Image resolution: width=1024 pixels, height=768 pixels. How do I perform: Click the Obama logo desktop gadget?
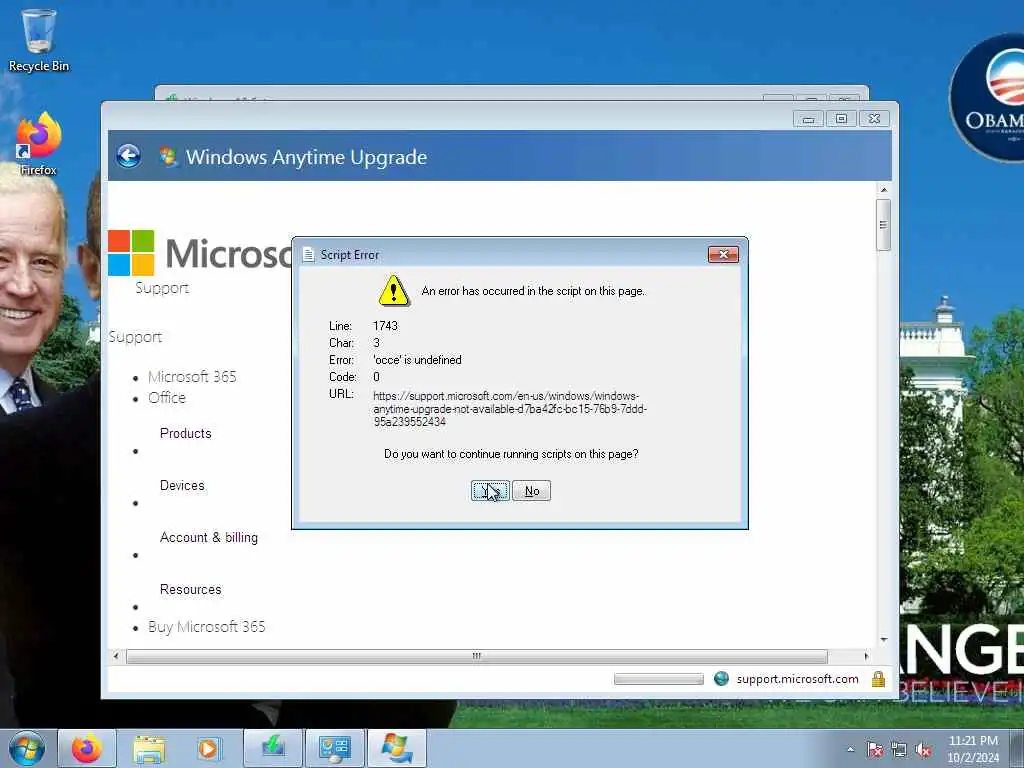[986, 98]
